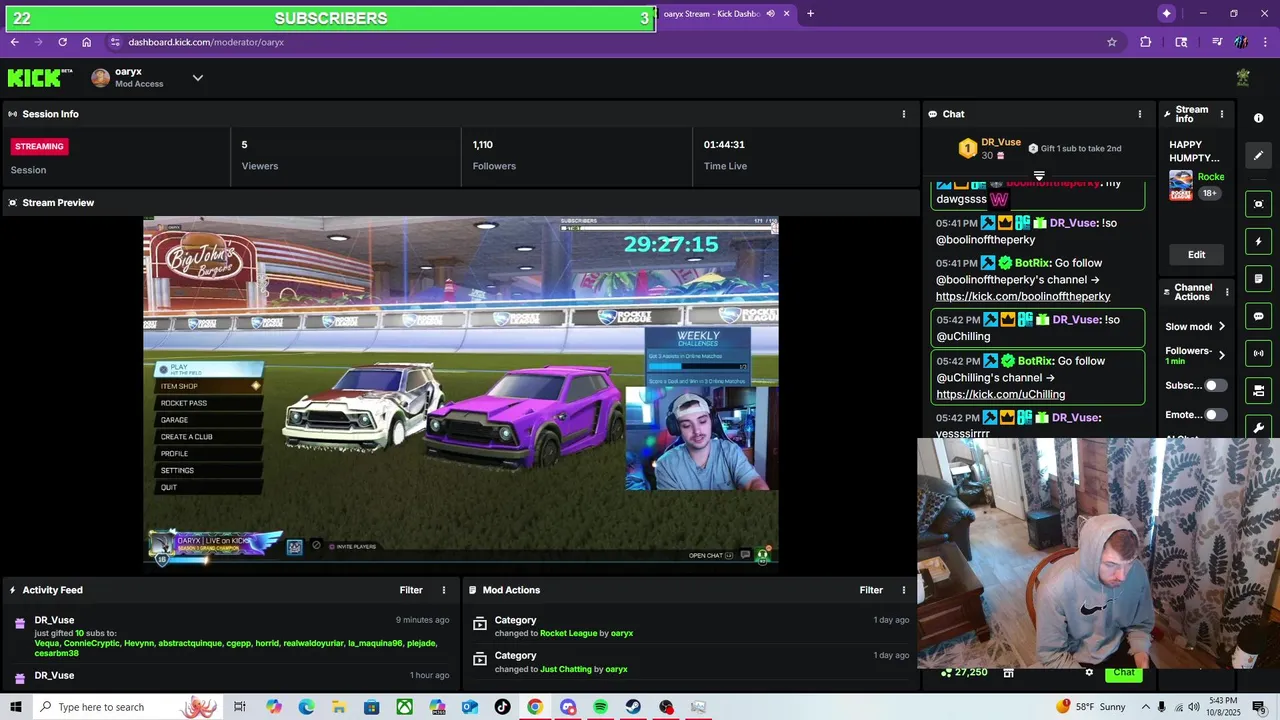This screenshot has height=720, width=1280.
Task: Open the oaryx channel dropdown chevron
Action: (x=198, y=78)
